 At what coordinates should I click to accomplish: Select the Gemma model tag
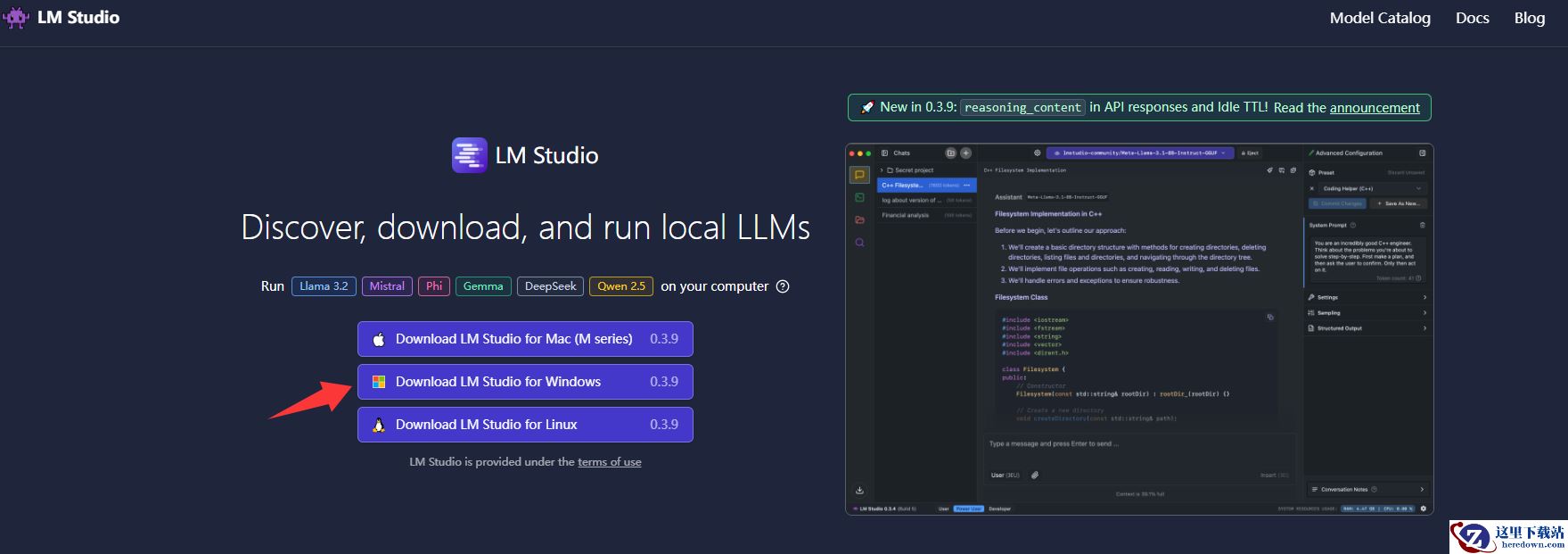tap(483, 286)
